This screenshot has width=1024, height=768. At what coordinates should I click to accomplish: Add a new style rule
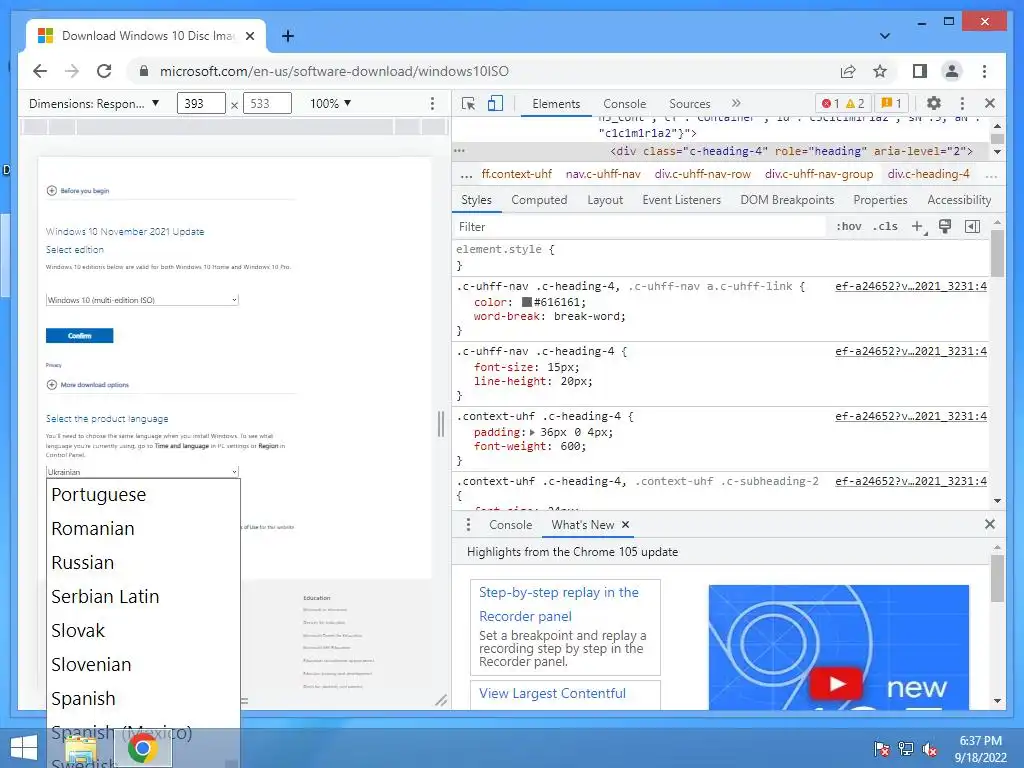(918, 227)
